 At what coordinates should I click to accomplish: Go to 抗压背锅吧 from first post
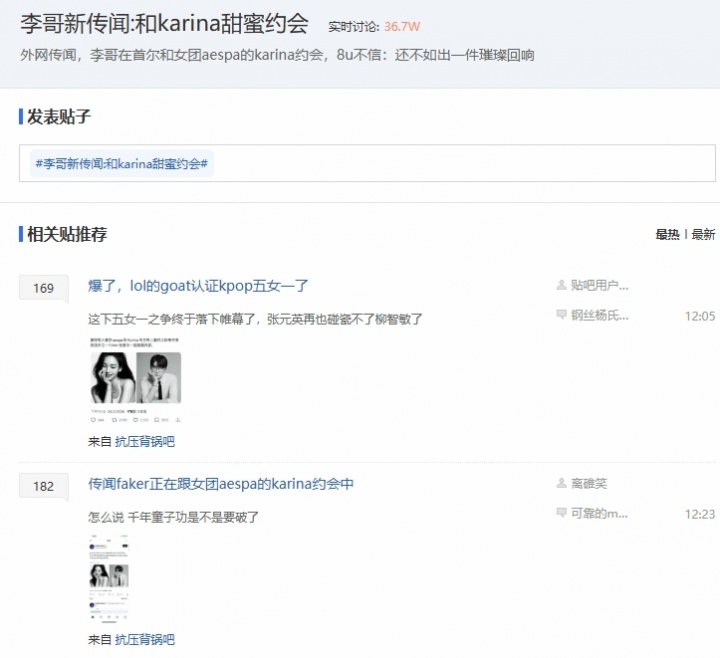pos(145,441)
